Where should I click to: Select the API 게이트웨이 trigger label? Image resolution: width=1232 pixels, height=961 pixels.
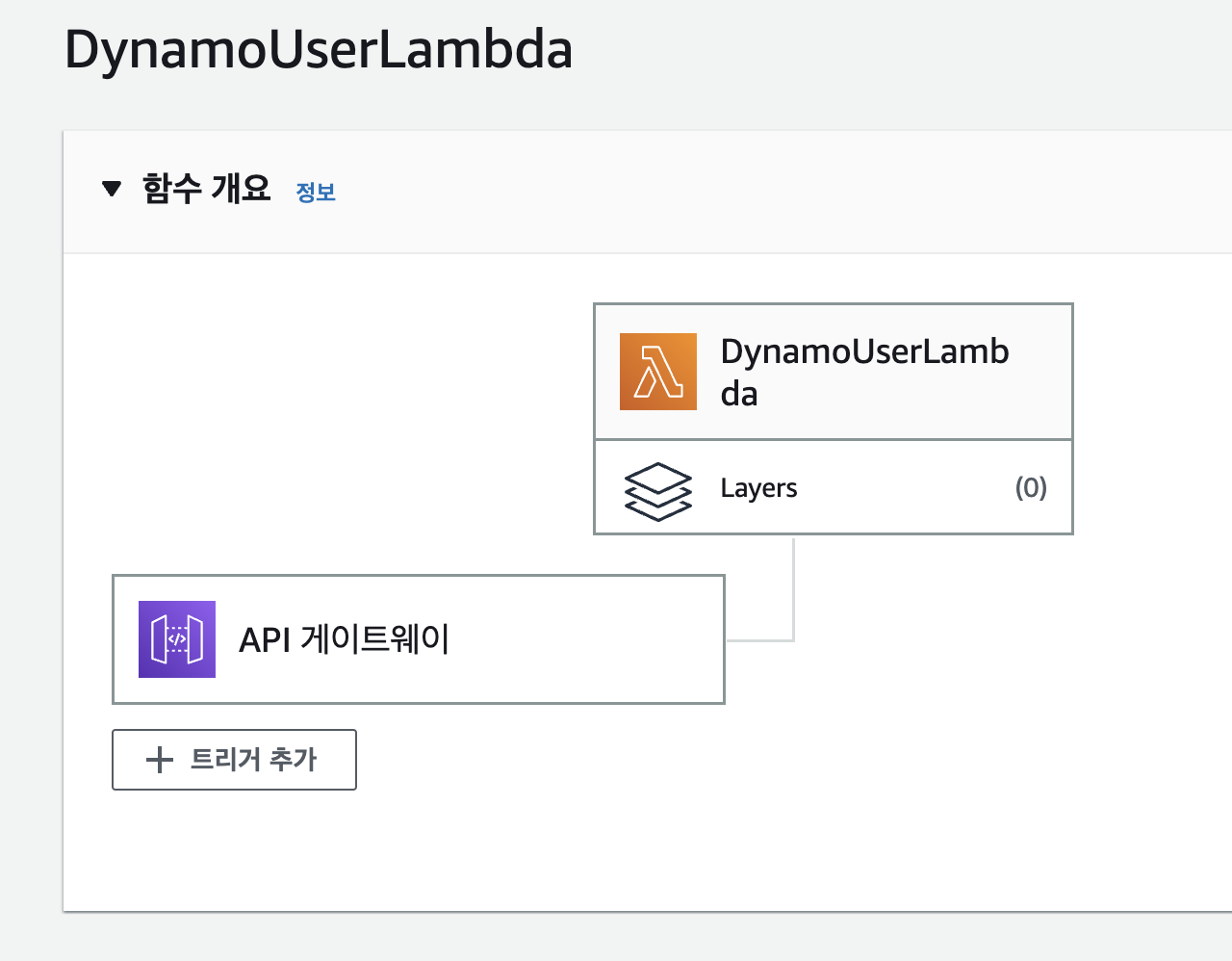345,639
